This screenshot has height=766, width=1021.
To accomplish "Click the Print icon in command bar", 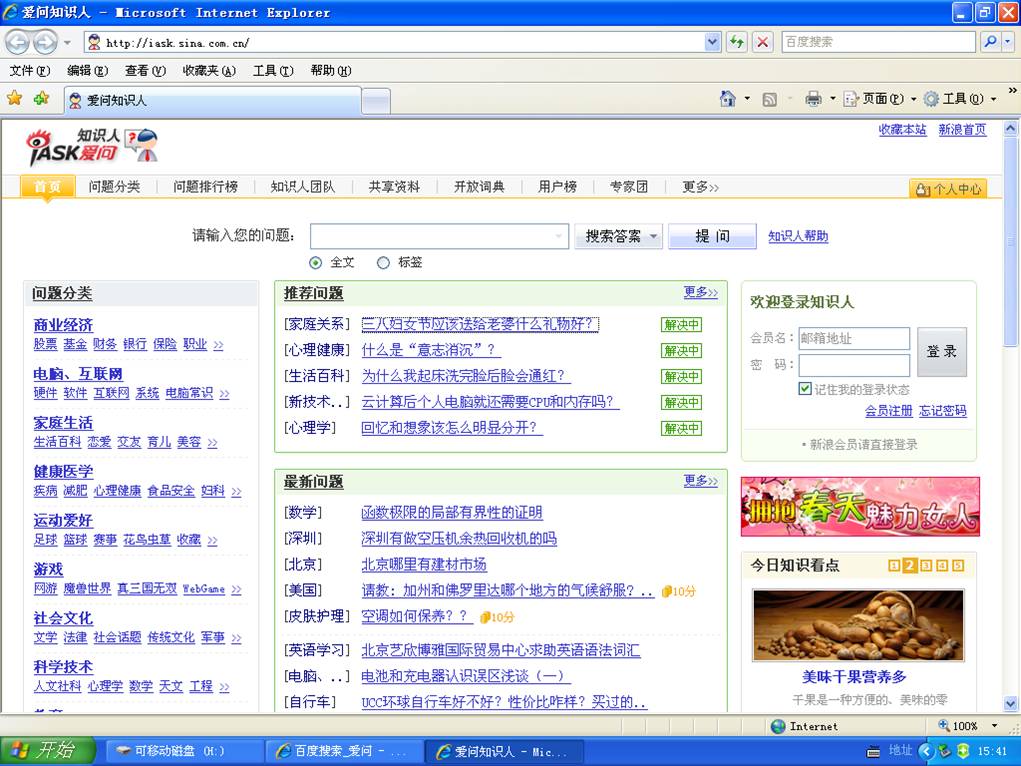I will point(813,99).
